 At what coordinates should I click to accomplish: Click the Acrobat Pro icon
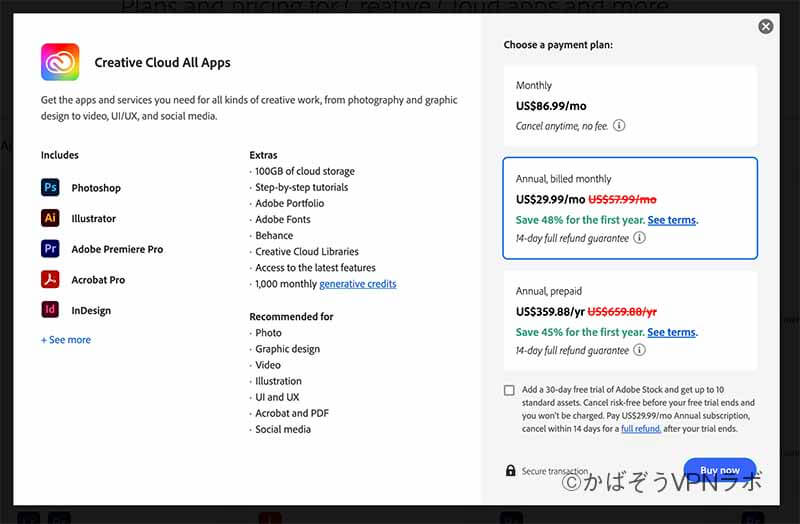point(50,279)
